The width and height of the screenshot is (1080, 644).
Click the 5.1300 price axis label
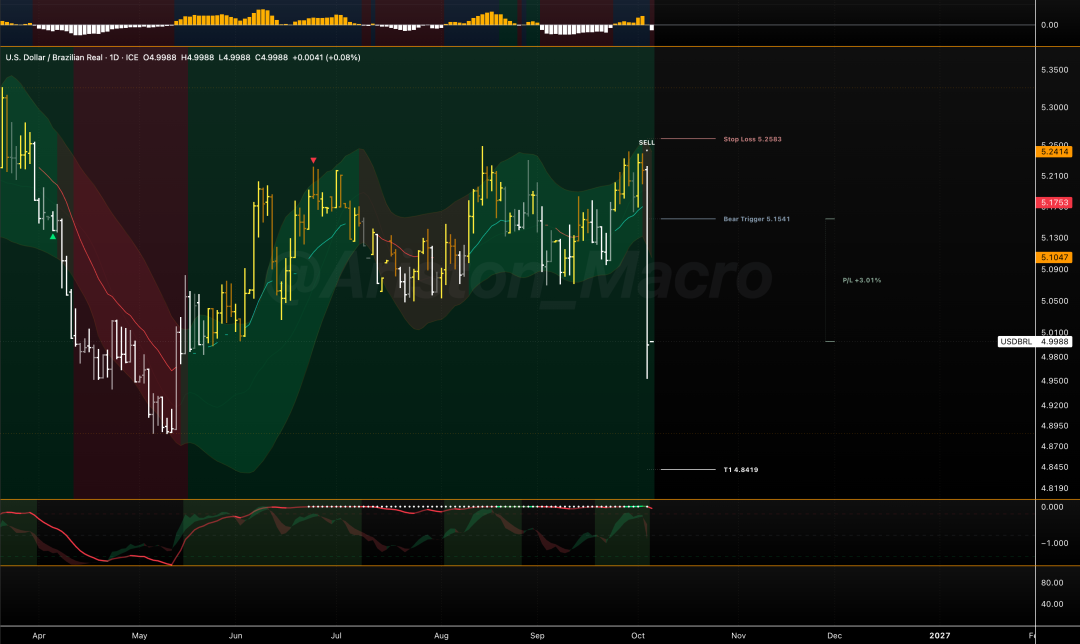(x=1055, y=238)
